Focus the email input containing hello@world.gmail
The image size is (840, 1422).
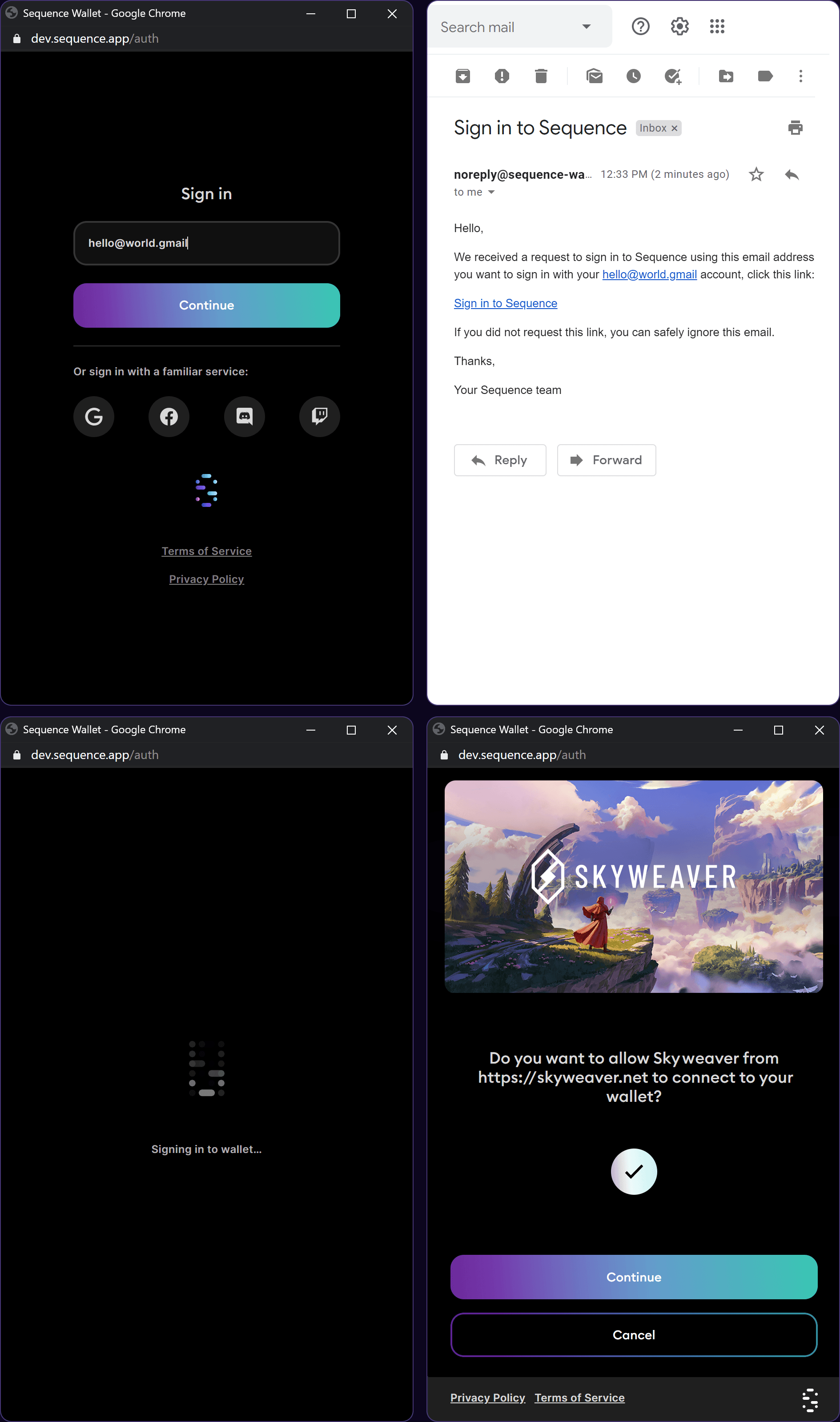point(207,243)
